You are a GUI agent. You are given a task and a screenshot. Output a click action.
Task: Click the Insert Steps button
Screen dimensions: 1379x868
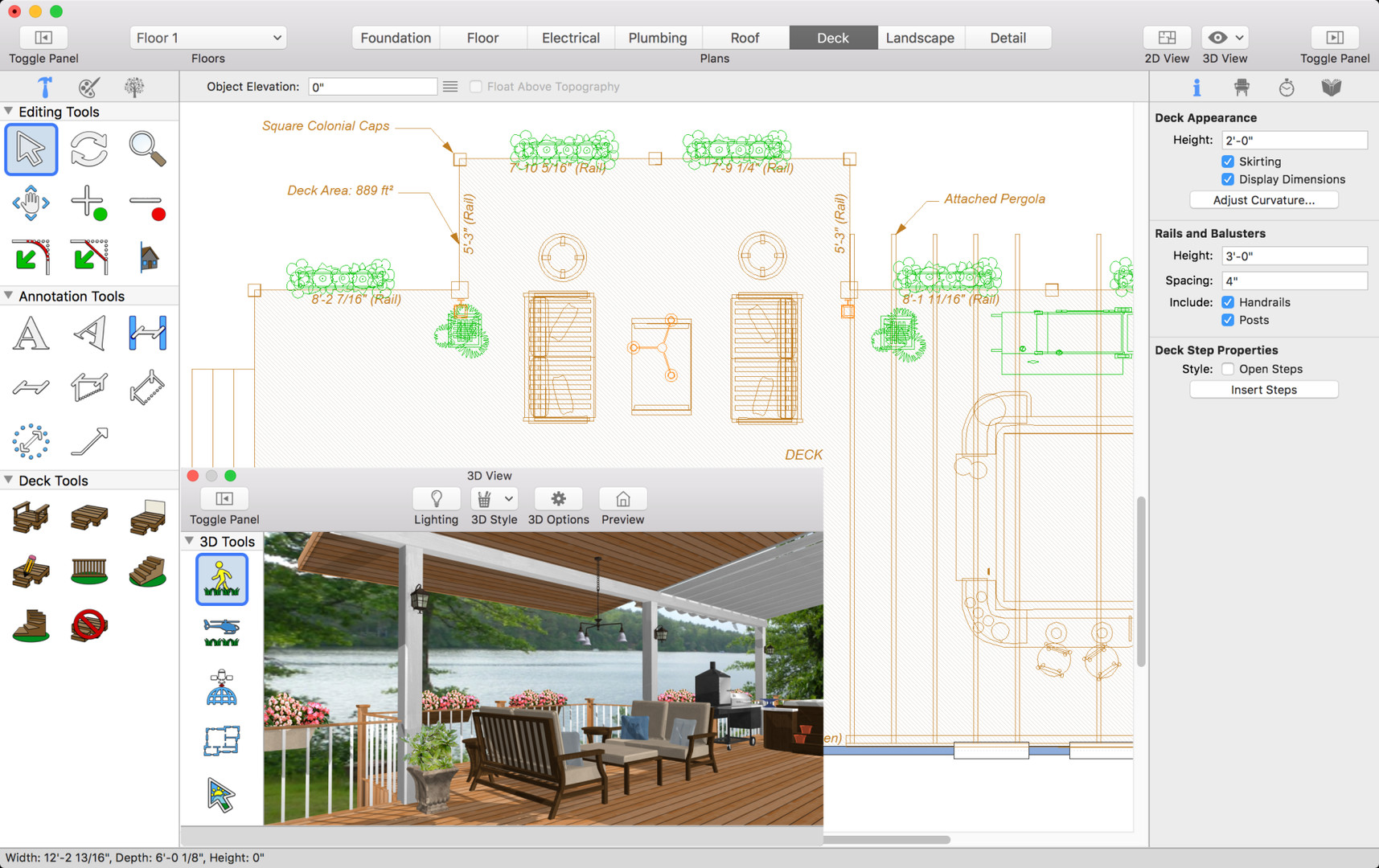(1263, 390)
